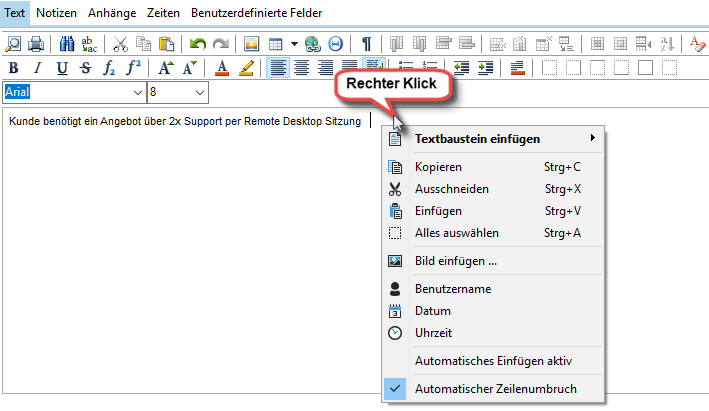Open the font size dropdown showing 8

point(200,92)
